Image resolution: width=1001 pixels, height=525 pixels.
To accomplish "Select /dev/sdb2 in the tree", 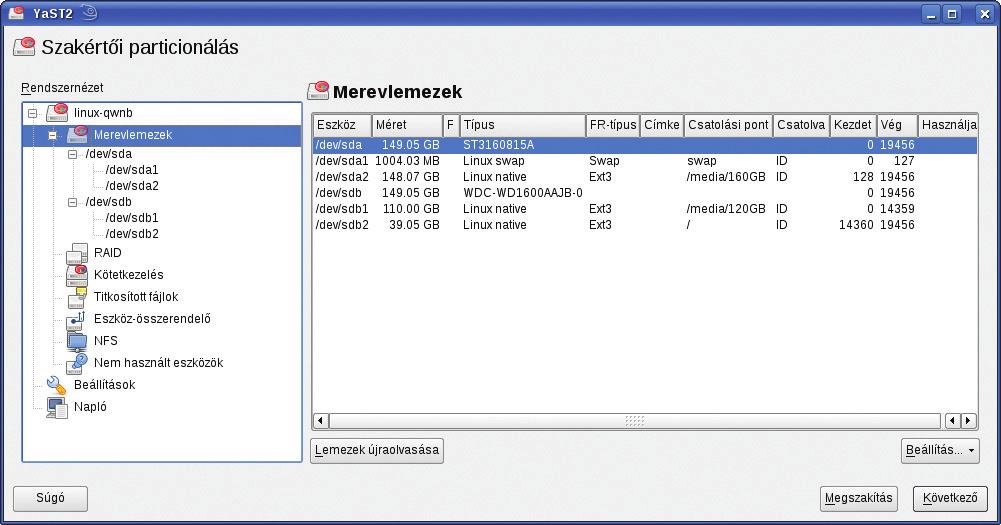I will (132, 234).
